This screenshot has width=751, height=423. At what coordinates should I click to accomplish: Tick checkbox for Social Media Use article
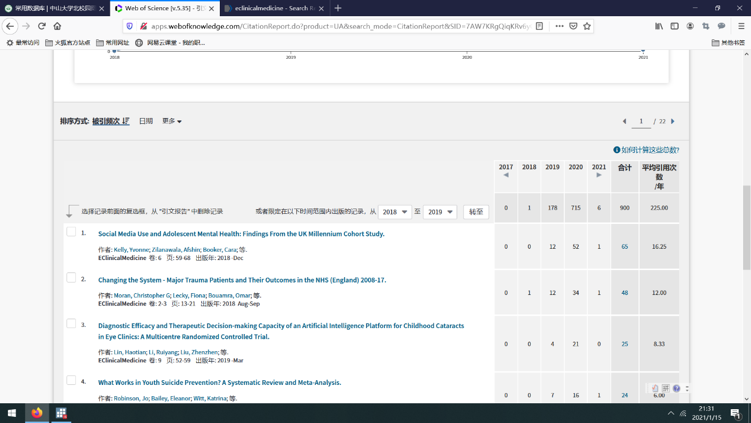coord(71,232)
